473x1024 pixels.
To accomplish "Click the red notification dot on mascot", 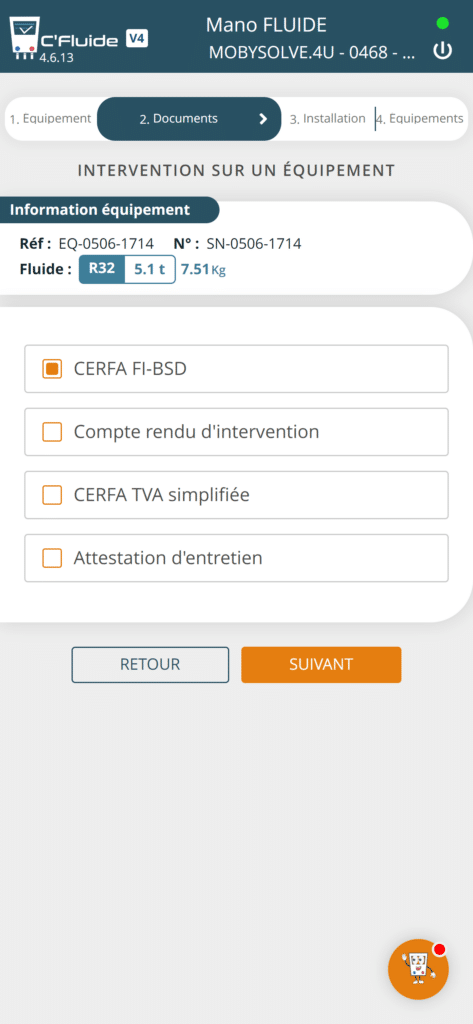I will [x=439, y=950].
